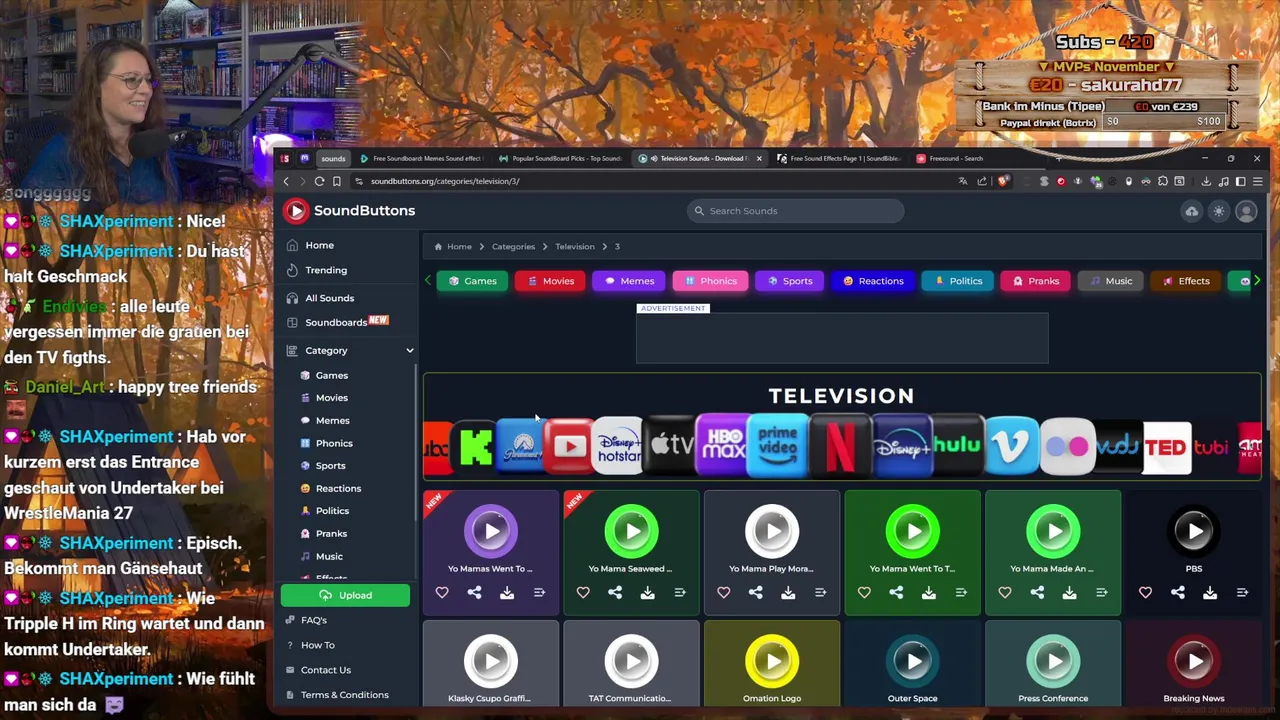
Task: Go back in the browser
Action: [286, 181]
